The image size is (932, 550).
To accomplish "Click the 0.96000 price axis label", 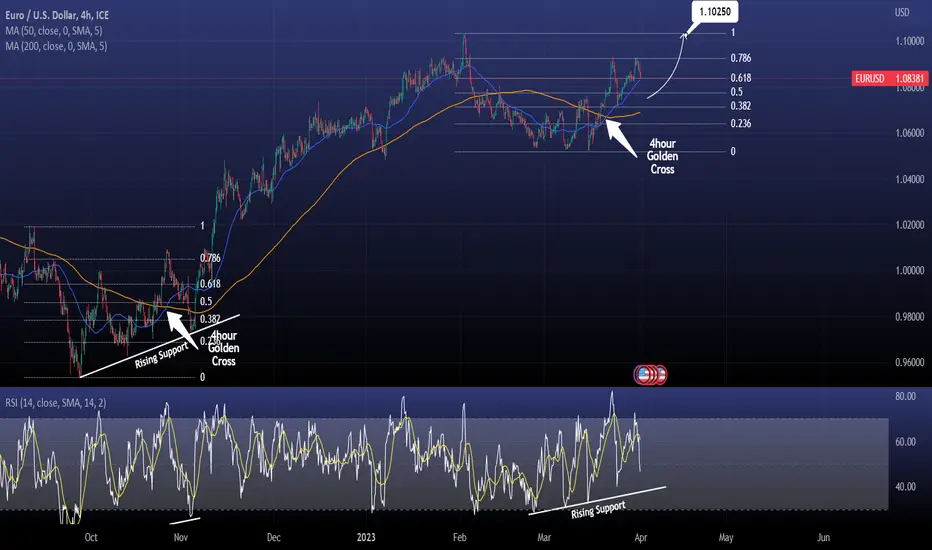I will click(x=909, y=362).
